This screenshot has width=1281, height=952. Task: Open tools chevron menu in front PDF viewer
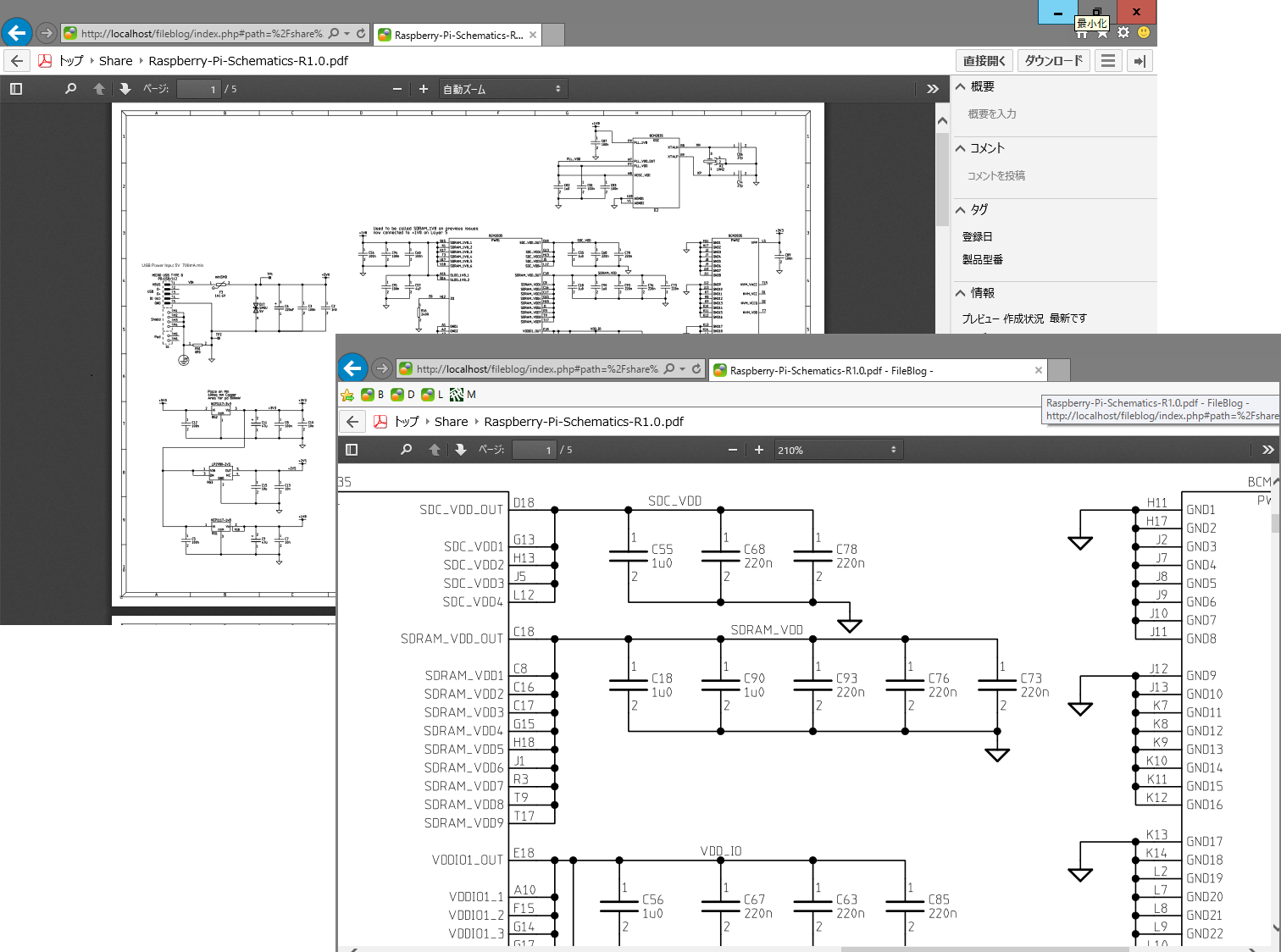pyautogui.click(x=1267, y=450)
